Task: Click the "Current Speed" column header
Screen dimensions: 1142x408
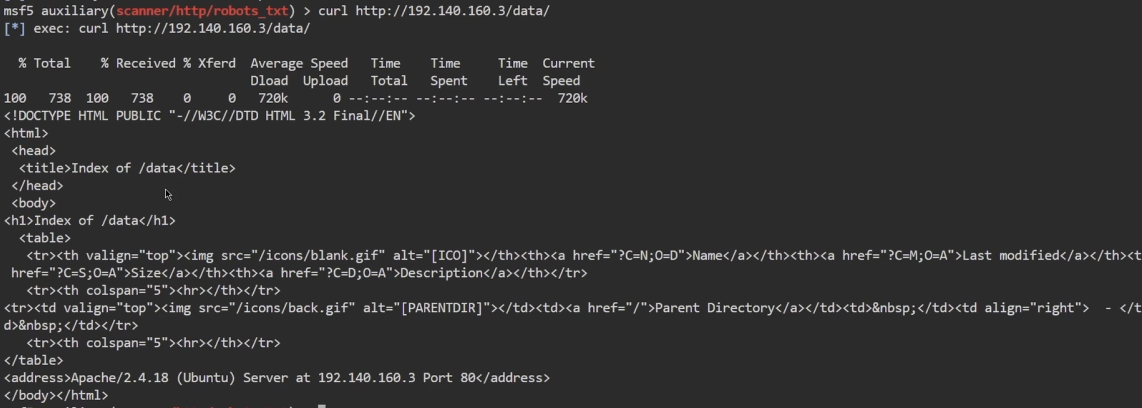Action: pos(568,63)
